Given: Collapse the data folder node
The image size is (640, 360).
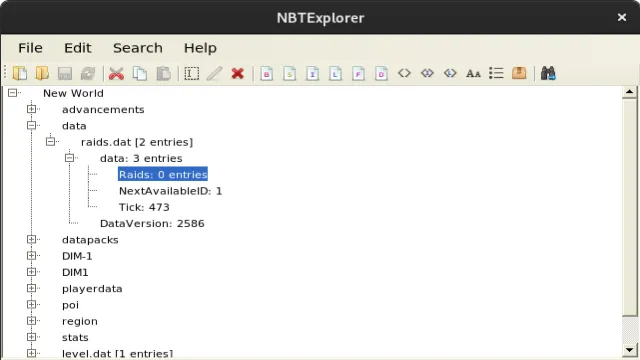Looking at the screenshot, I should point(31,125).
